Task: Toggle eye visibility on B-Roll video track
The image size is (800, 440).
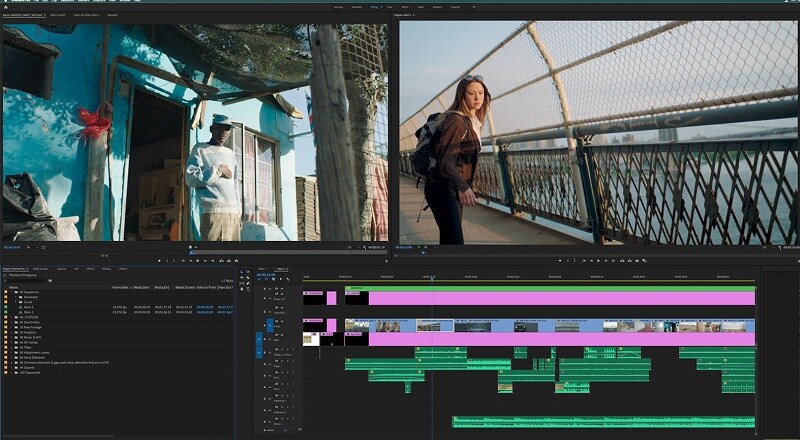Action: 282,321
